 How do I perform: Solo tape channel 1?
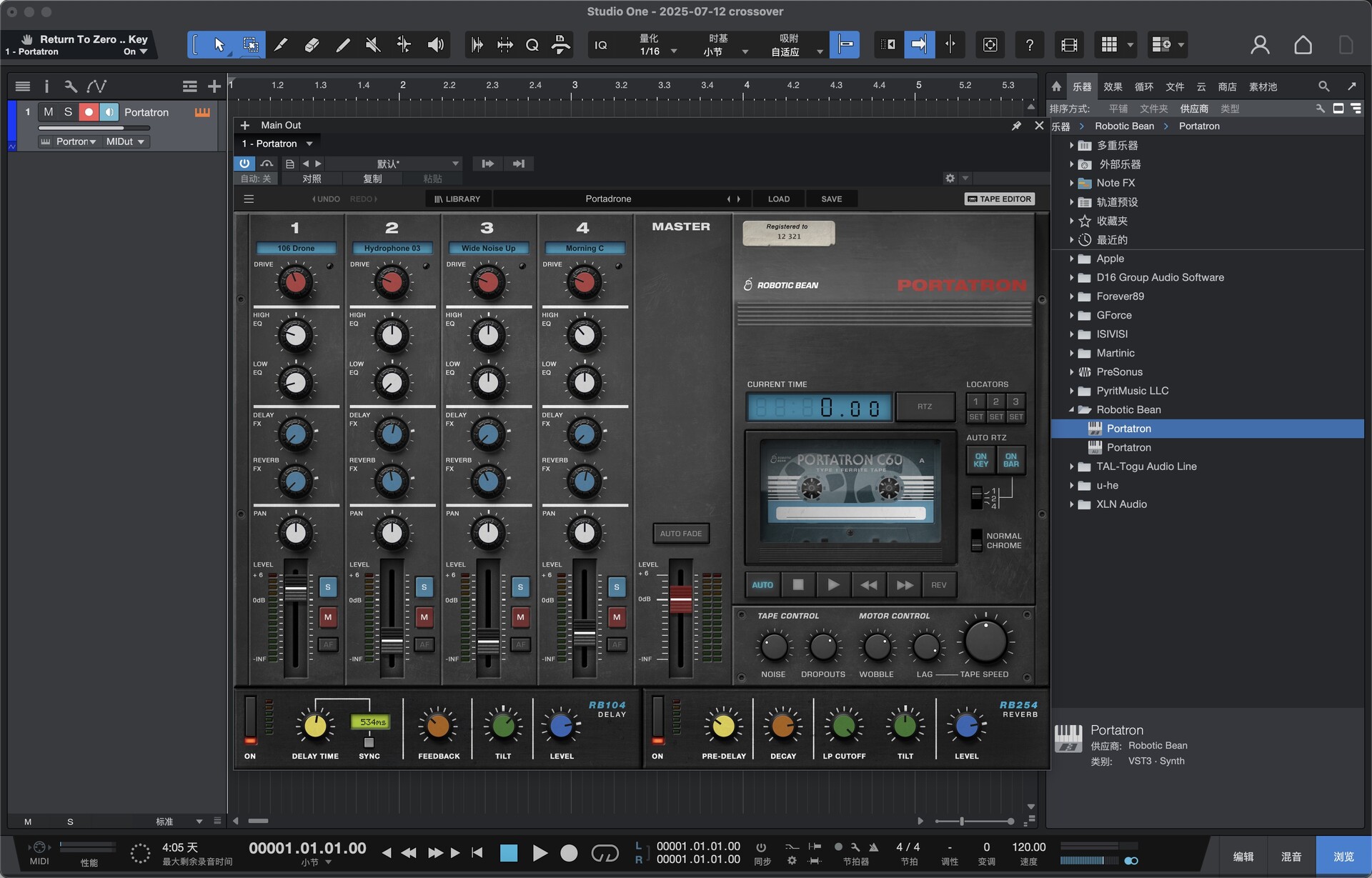328,587
